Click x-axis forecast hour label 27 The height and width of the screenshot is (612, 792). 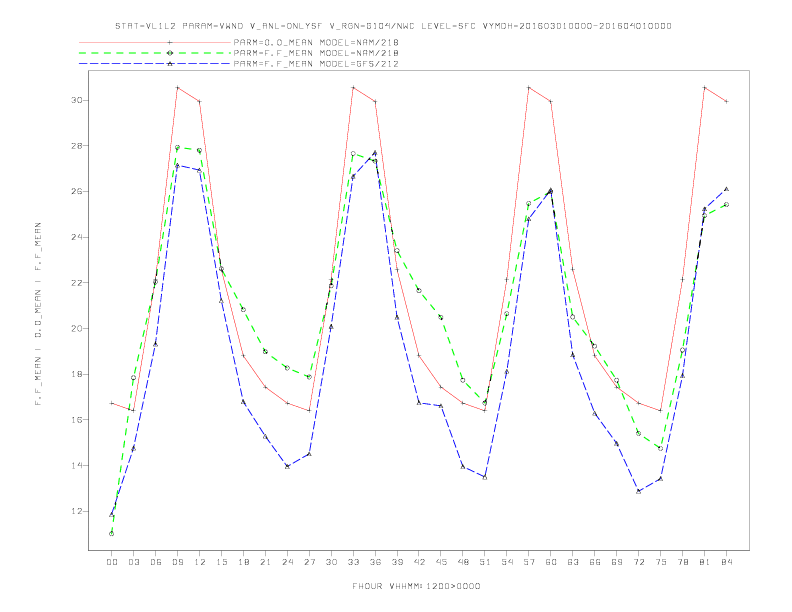pyautogui.click(x=309, y=562)
